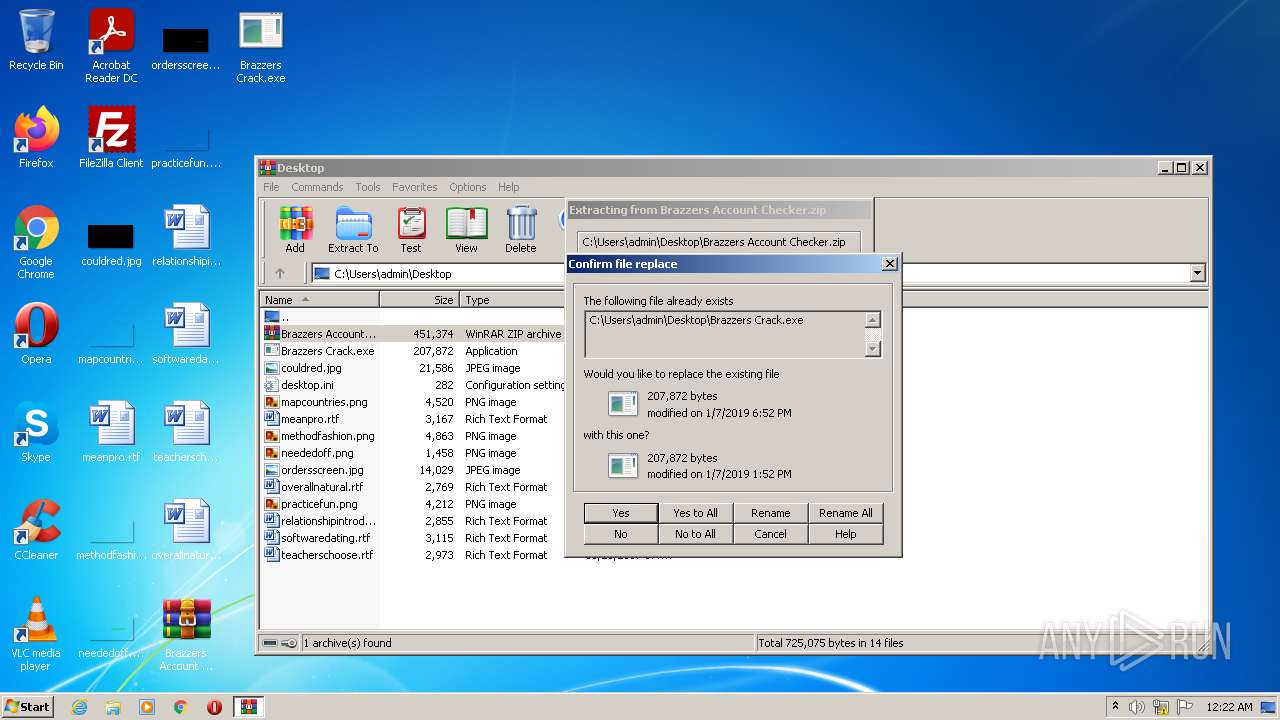Select the Acrobat Reader DC desktop icon

tap(111, 46)
